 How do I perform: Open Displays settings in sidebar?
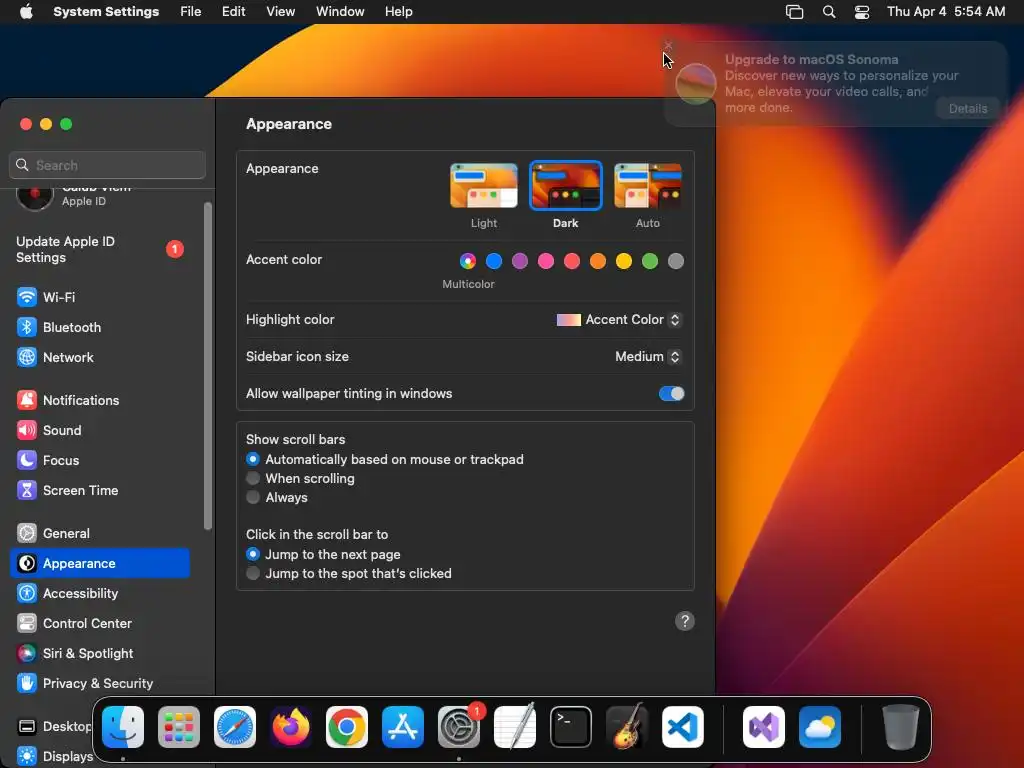click(56, 756)
